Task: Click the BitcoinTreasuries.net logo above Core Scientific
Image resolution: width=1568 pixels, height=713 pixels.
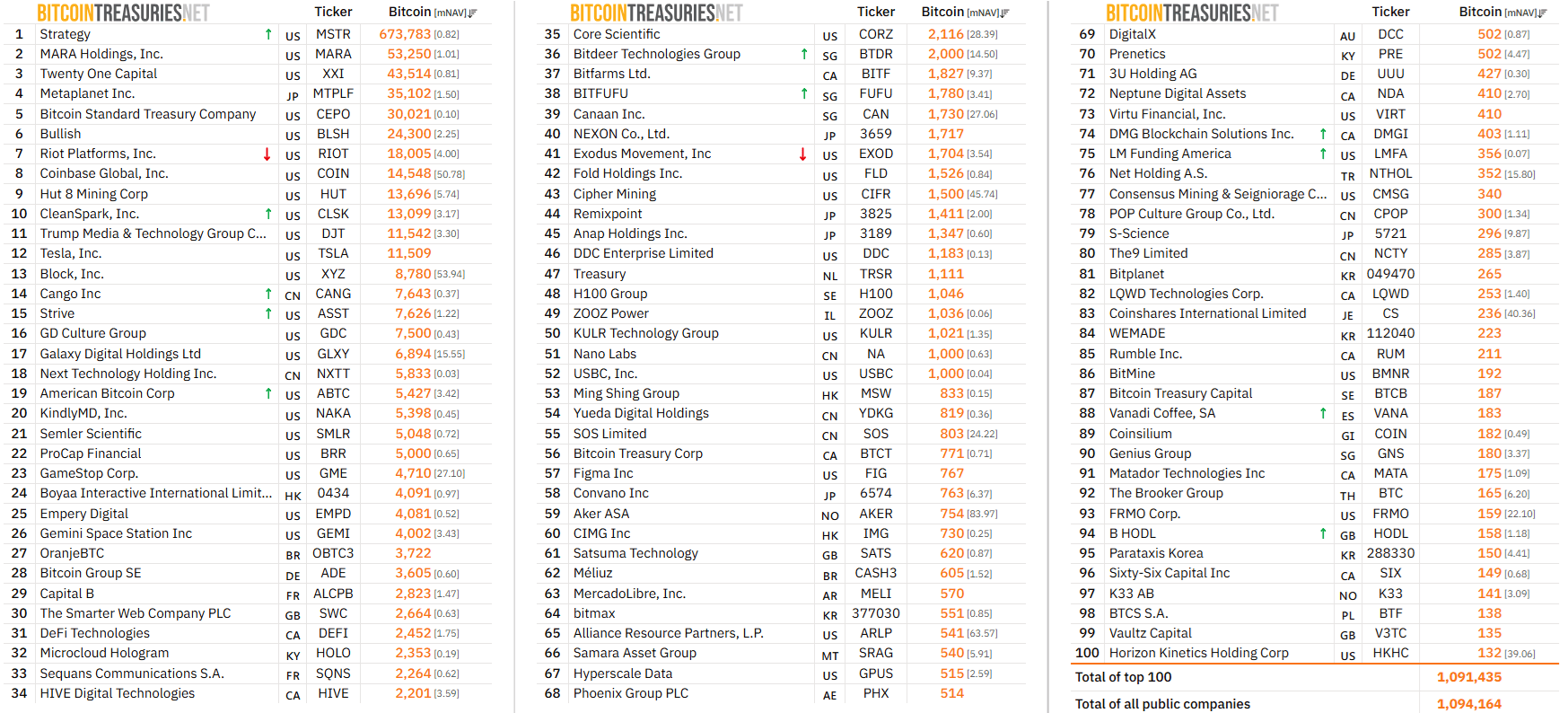Action: (x=656, y=13)
